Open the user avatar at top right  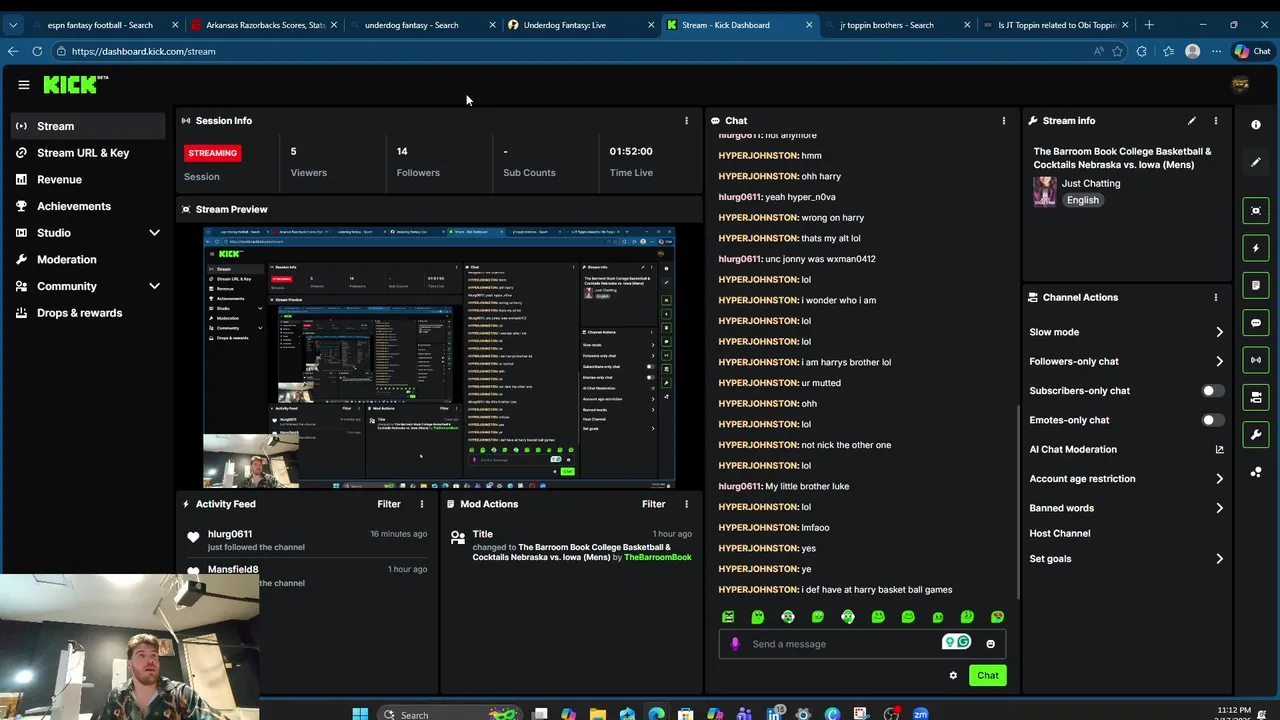coord(1240,85)
